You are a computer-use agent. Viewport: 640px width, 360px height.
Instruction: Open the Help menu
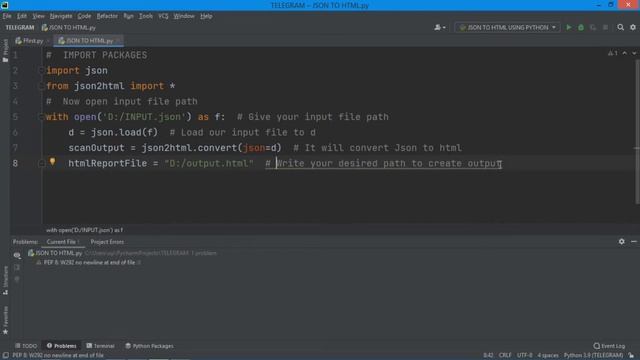pyautogui.click(x=206, y=16)
